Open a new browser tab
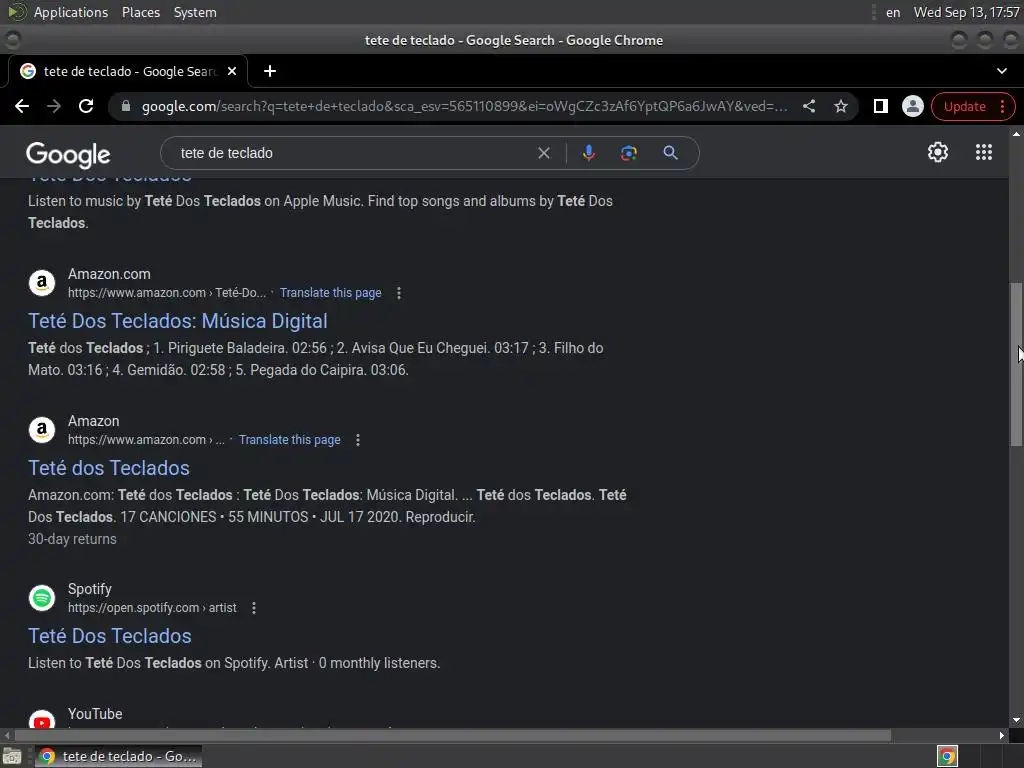This screenshot has height=768, width=1024. click(x=270, y=71)
